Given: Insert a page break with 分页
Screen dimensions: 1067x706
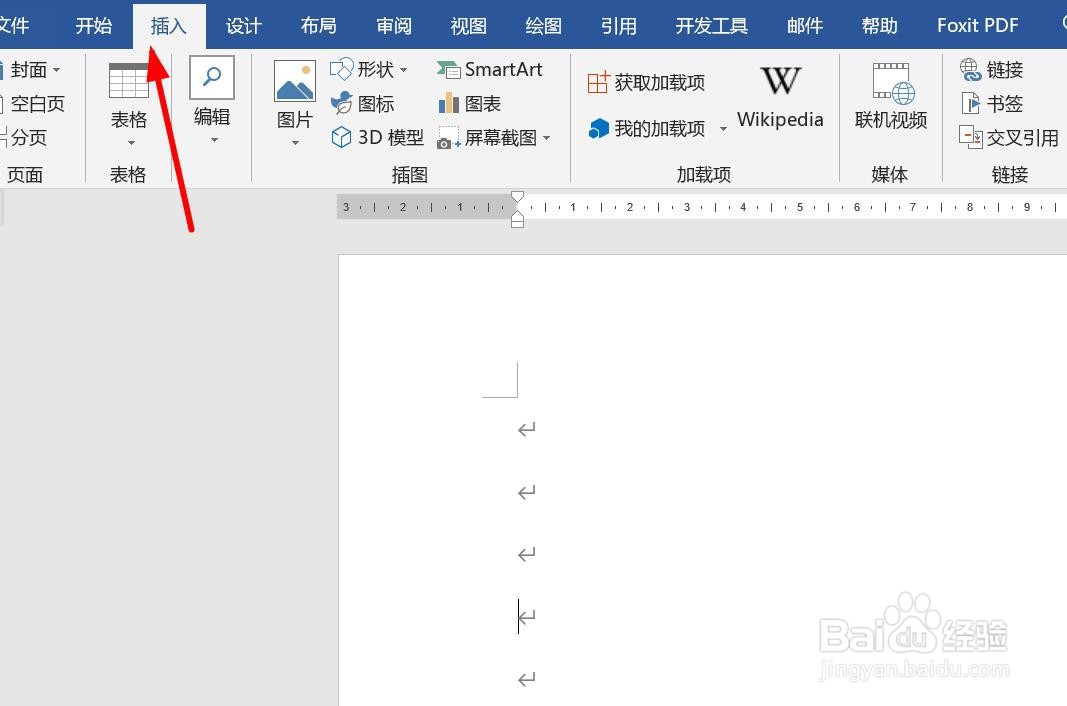Looking at the screenshot, I should pyautogui.click(x=31, y=138).
